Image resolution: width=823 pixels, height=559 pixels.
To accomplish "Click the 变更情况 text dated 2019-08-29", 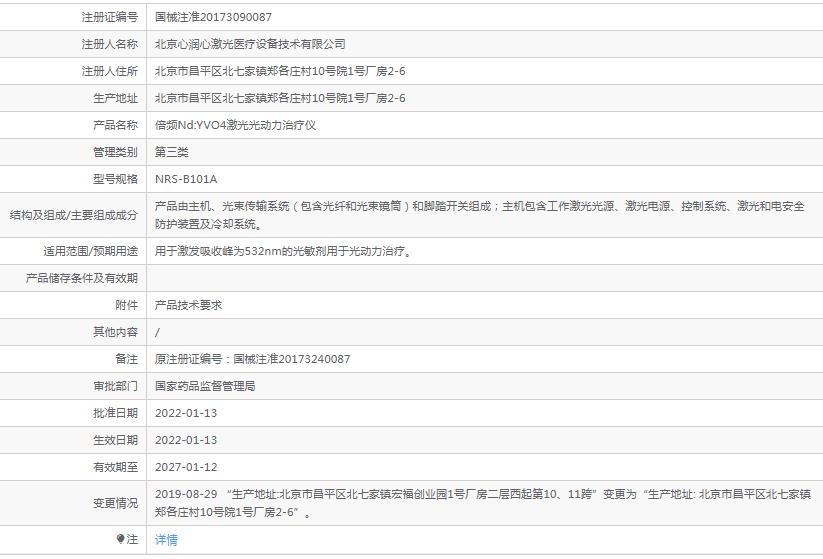I will pyautogui.click(x=483, y=503).
